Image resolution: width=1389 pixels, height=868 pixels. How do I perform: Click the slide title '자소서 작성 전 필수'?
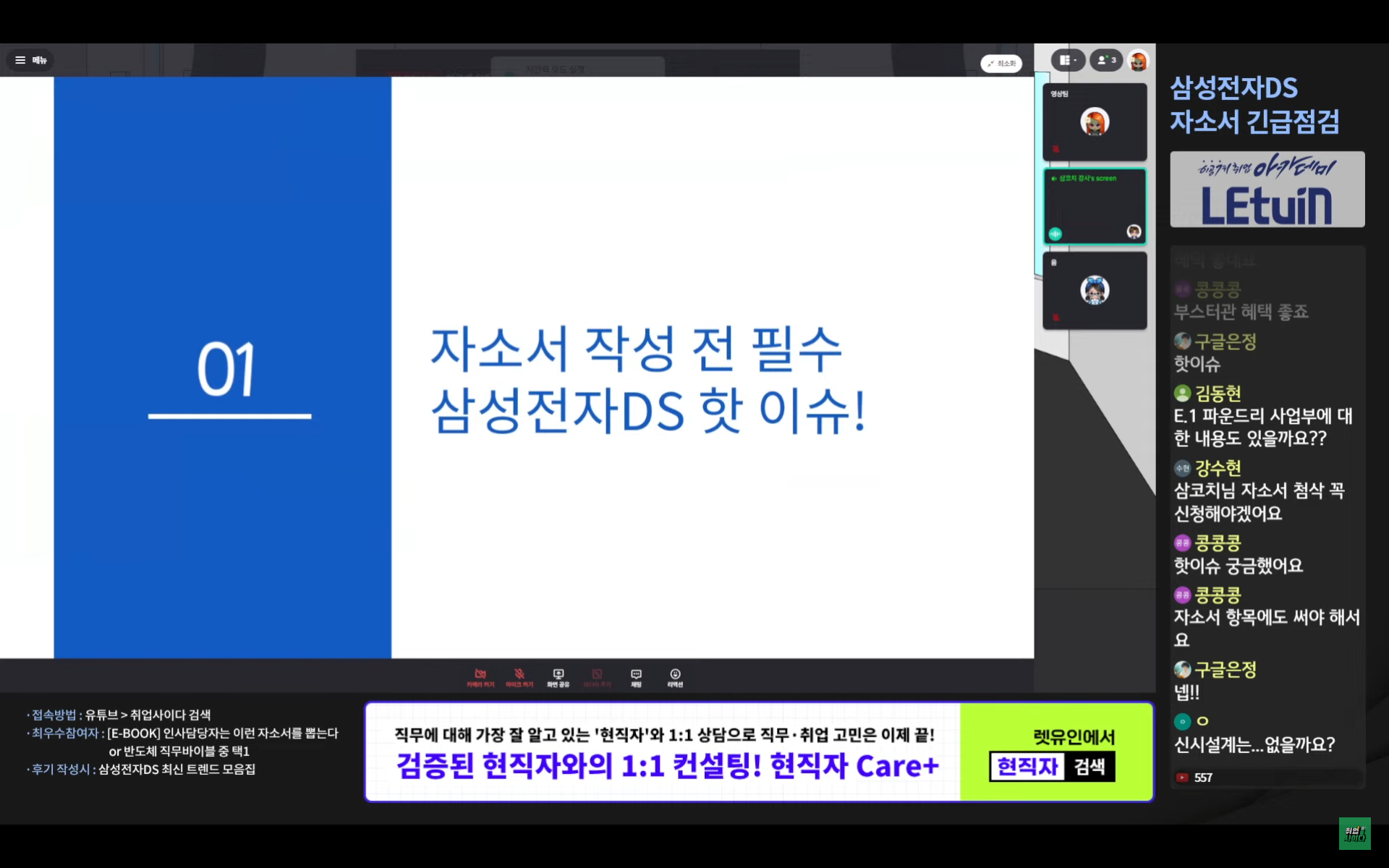[637, 349]
